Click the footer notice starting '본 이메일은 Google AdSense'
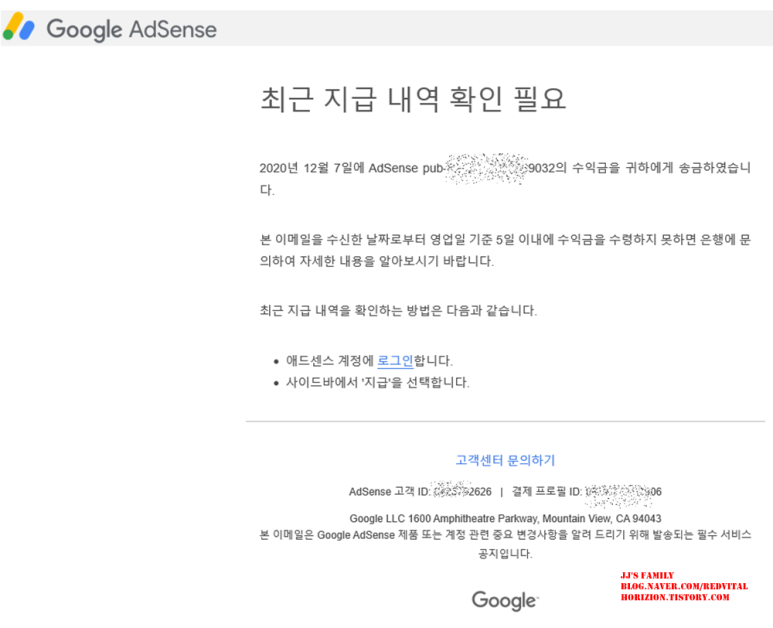The height and width of the screenshot is (628, 773). (x=505, y=544)
